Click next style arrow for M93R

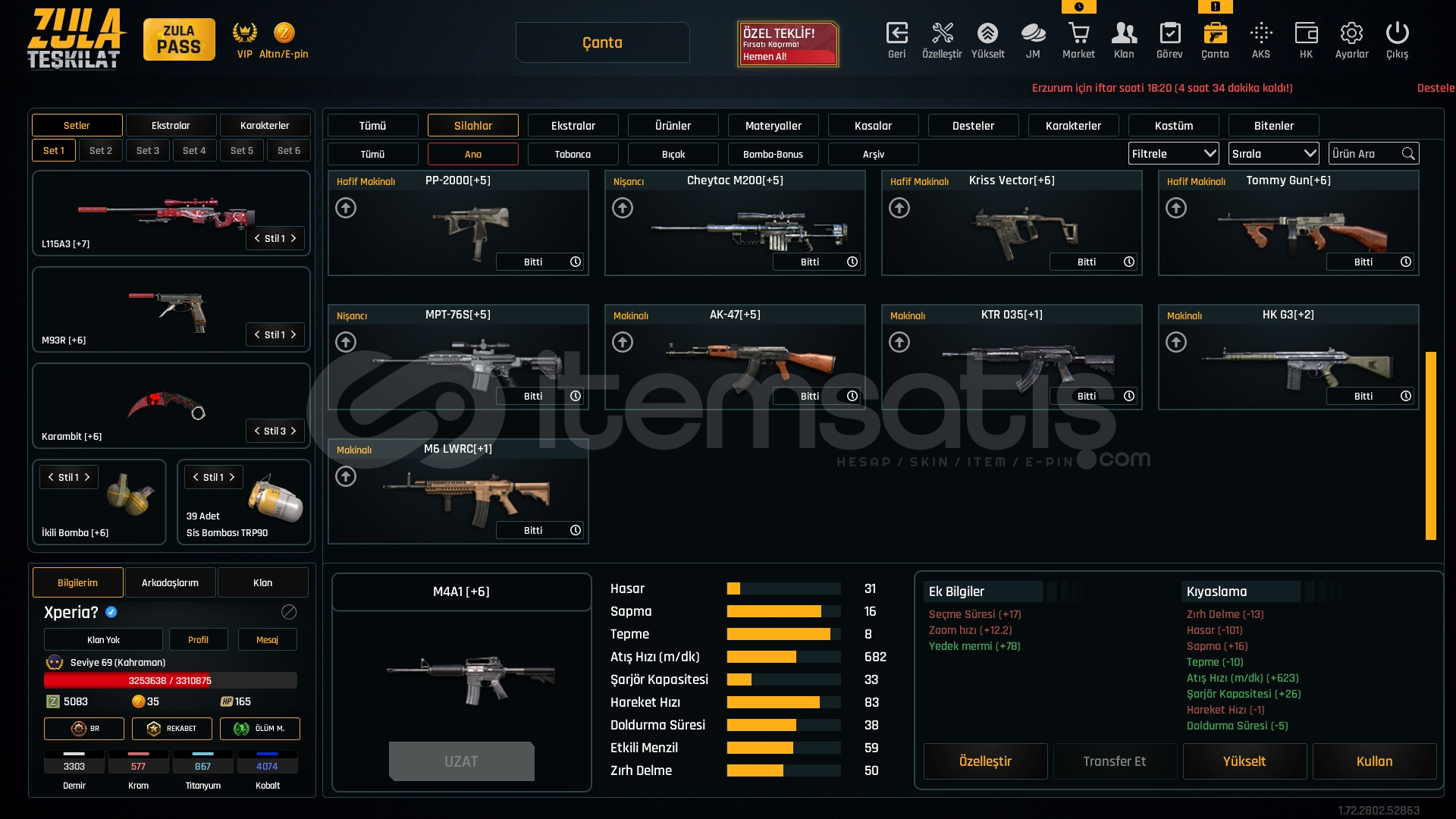pos(293,334)
